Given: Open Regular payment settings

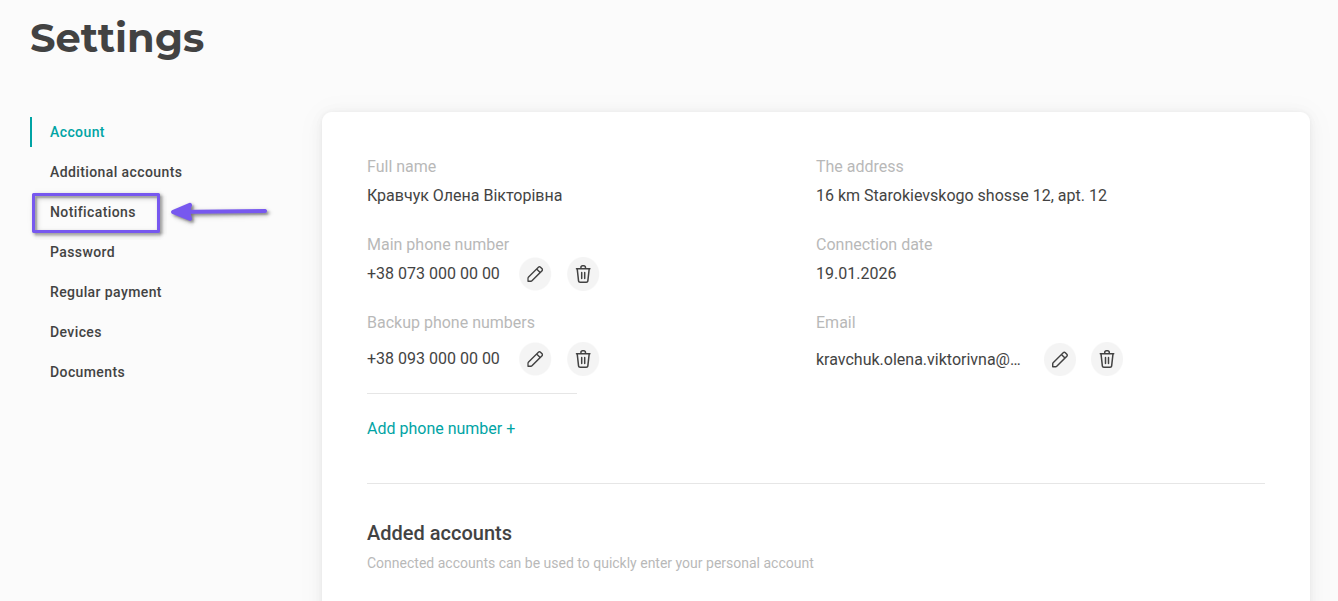Looking at the screenshot, I should pyautogui.click(x=106, y=292).
